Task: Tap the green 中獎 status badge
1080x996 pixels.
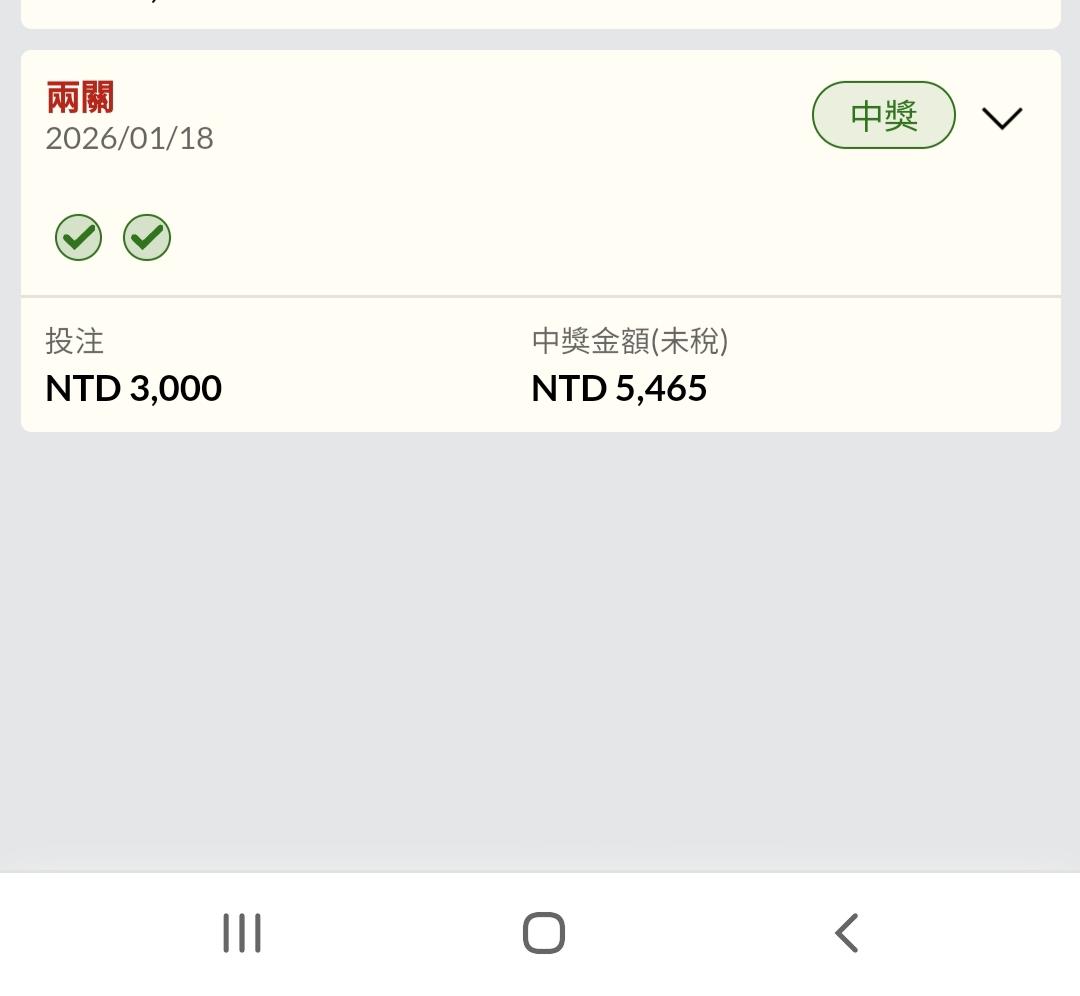Action: pyautogui.click(x=883, y=116)
